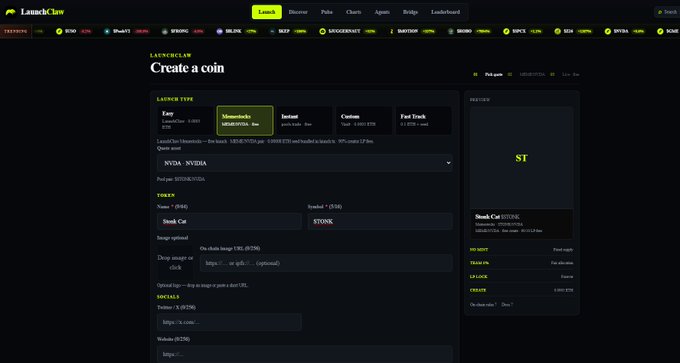
Task: Click the $USO ticker coin icon
Action: pos(59,31)
